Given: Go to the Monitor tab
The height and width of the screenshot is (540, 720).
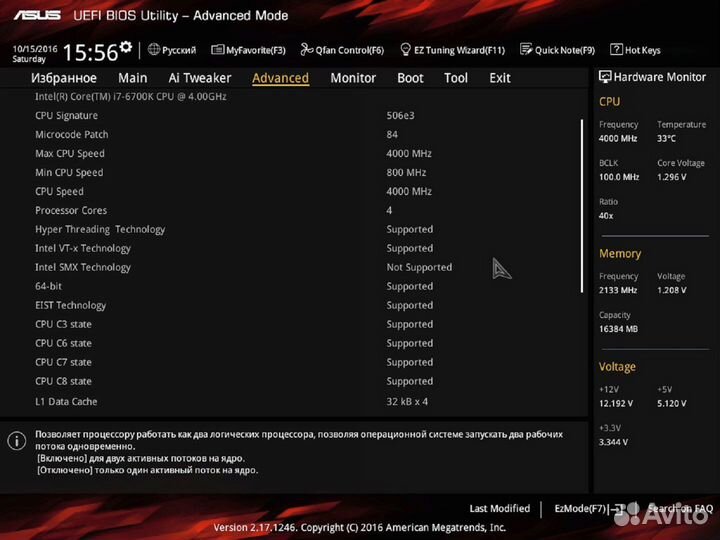Looking at the screenshot, I should pyautogui.click(x=353, y=78).
